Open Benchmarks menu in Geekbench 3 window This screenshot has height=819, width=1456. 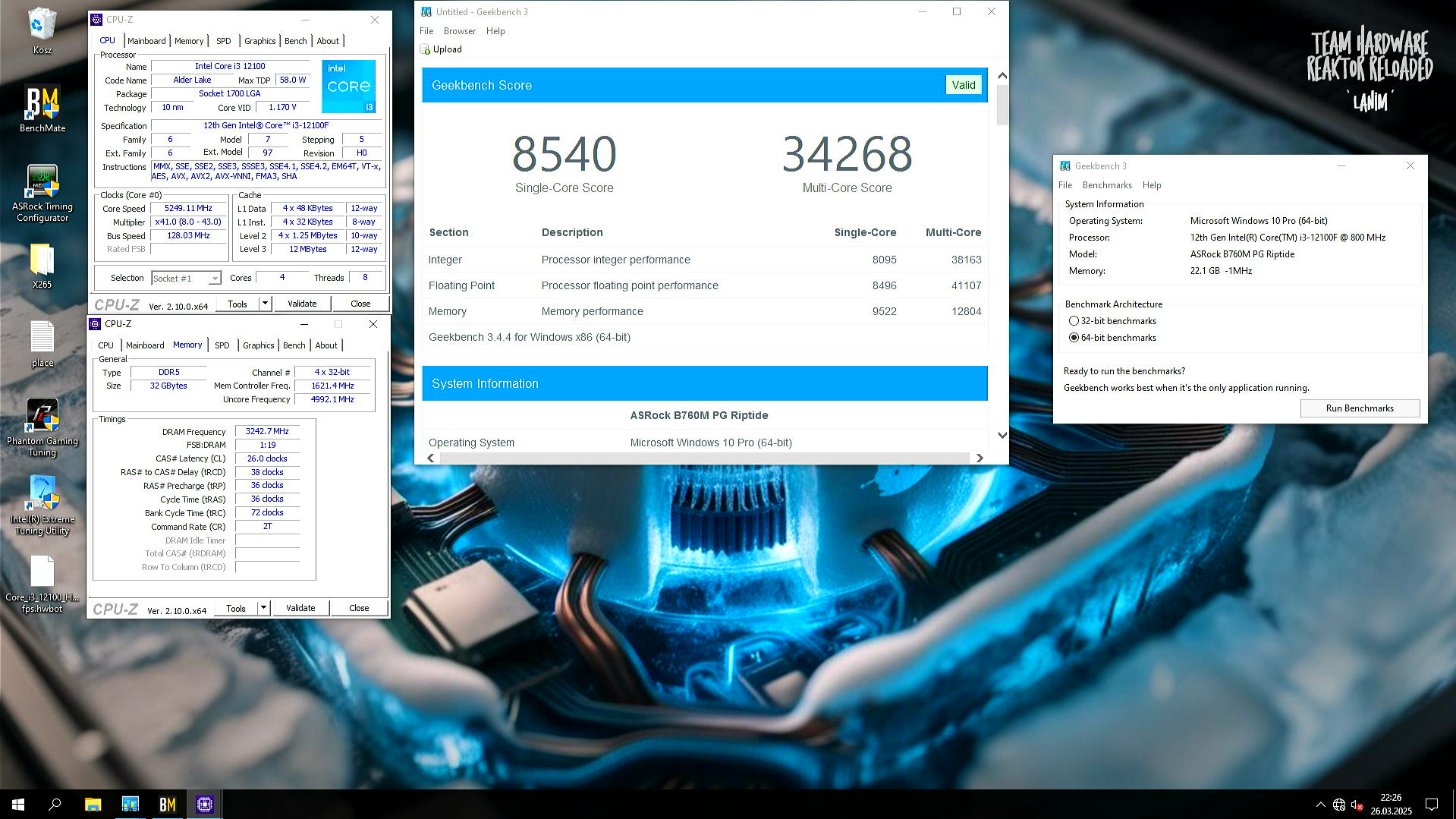click(x=1107, y=185)
